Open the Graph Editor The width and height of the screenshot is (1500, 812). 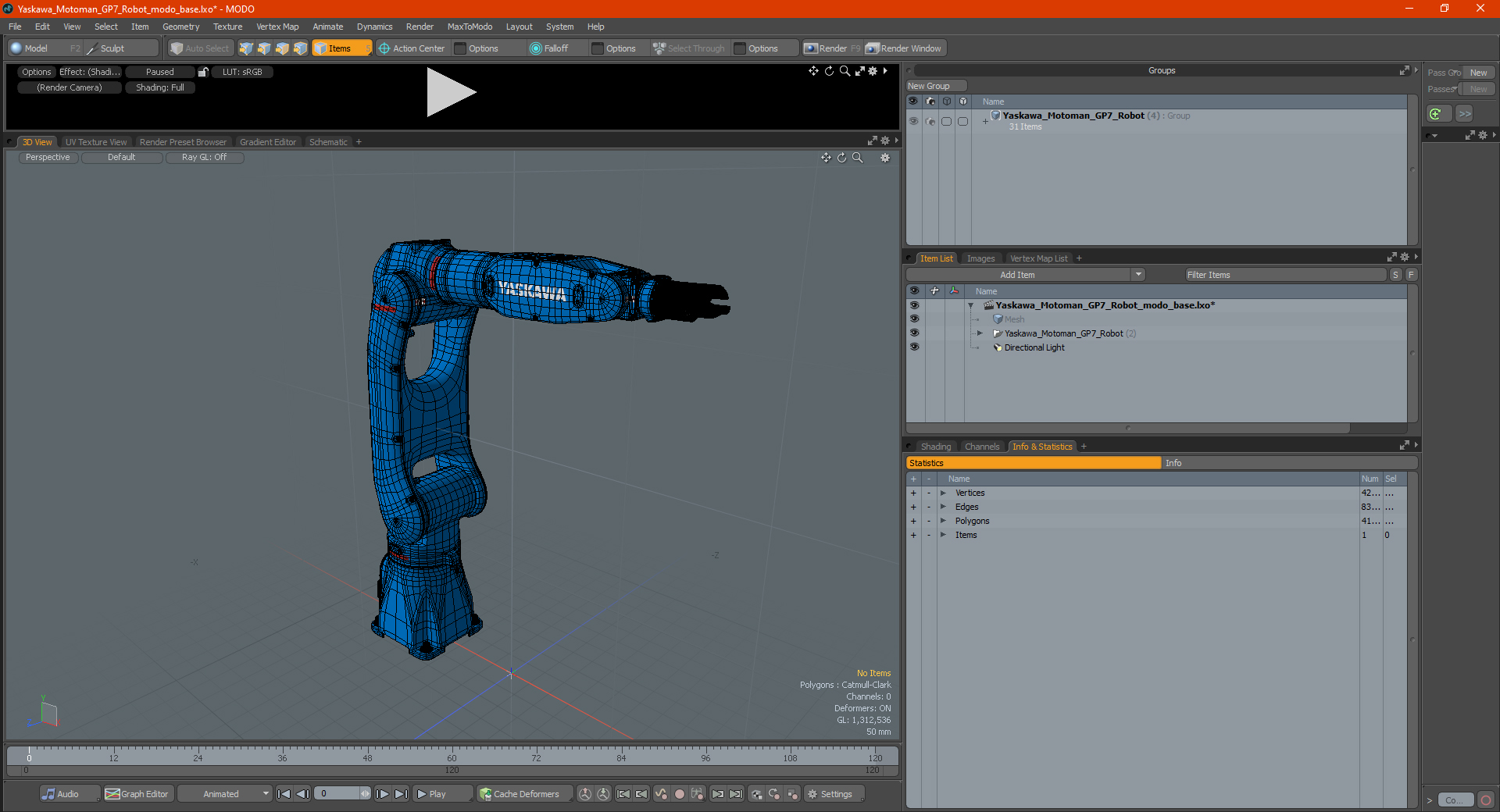(137, 794)
